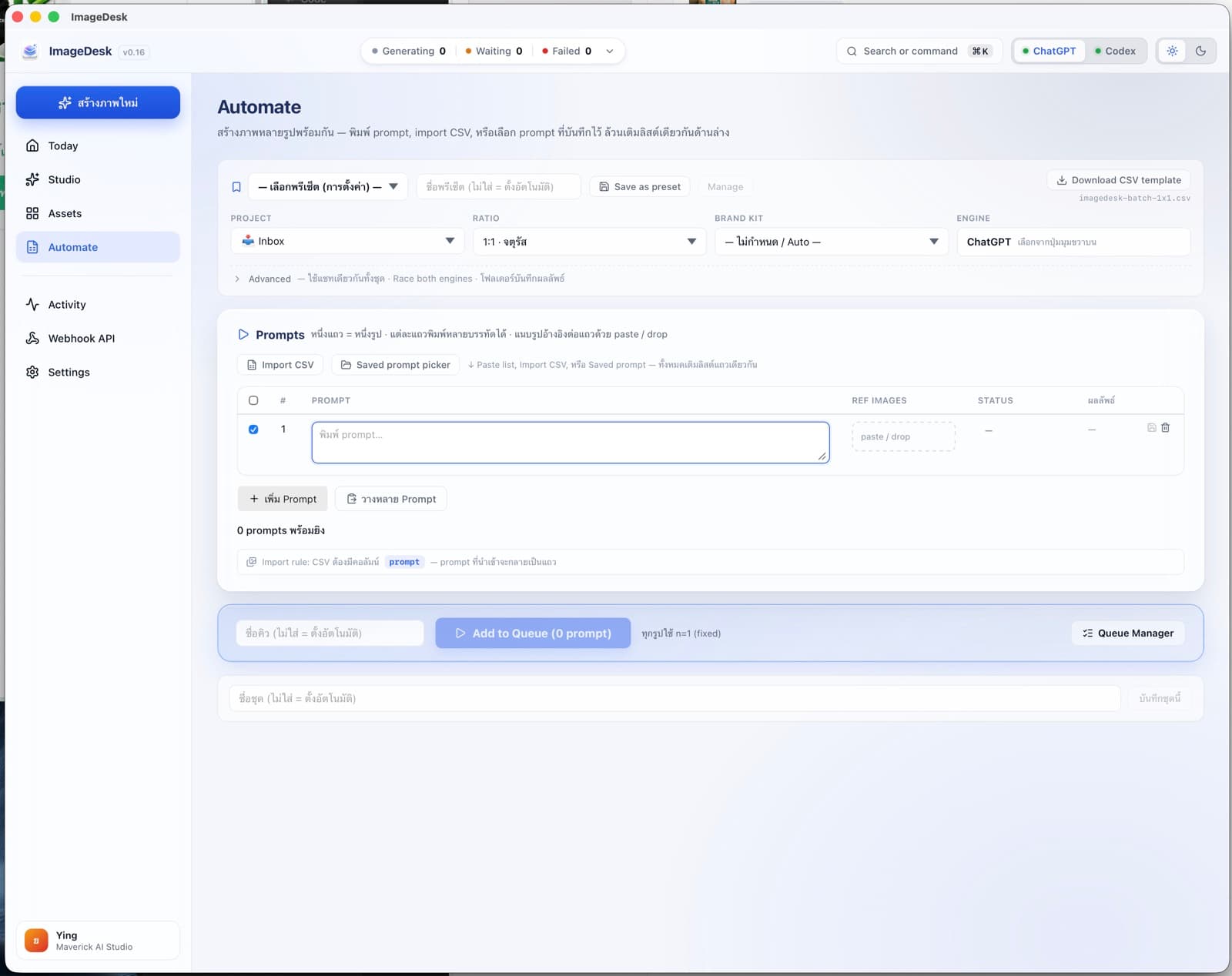The height and width of the screenshot is (976, 1232).
Task: Click the preset bookmark icon
Action: point(236,187)
